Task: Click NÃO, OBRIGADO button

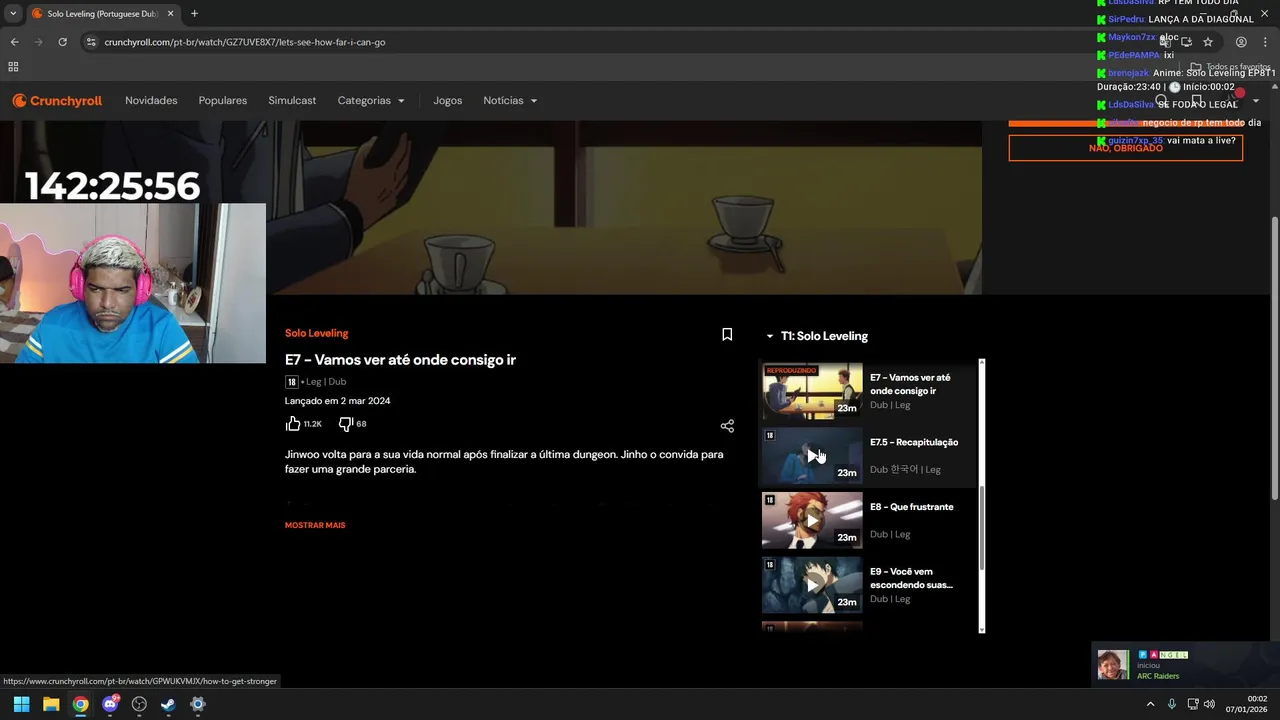Action: click(x=1125, y=148)
